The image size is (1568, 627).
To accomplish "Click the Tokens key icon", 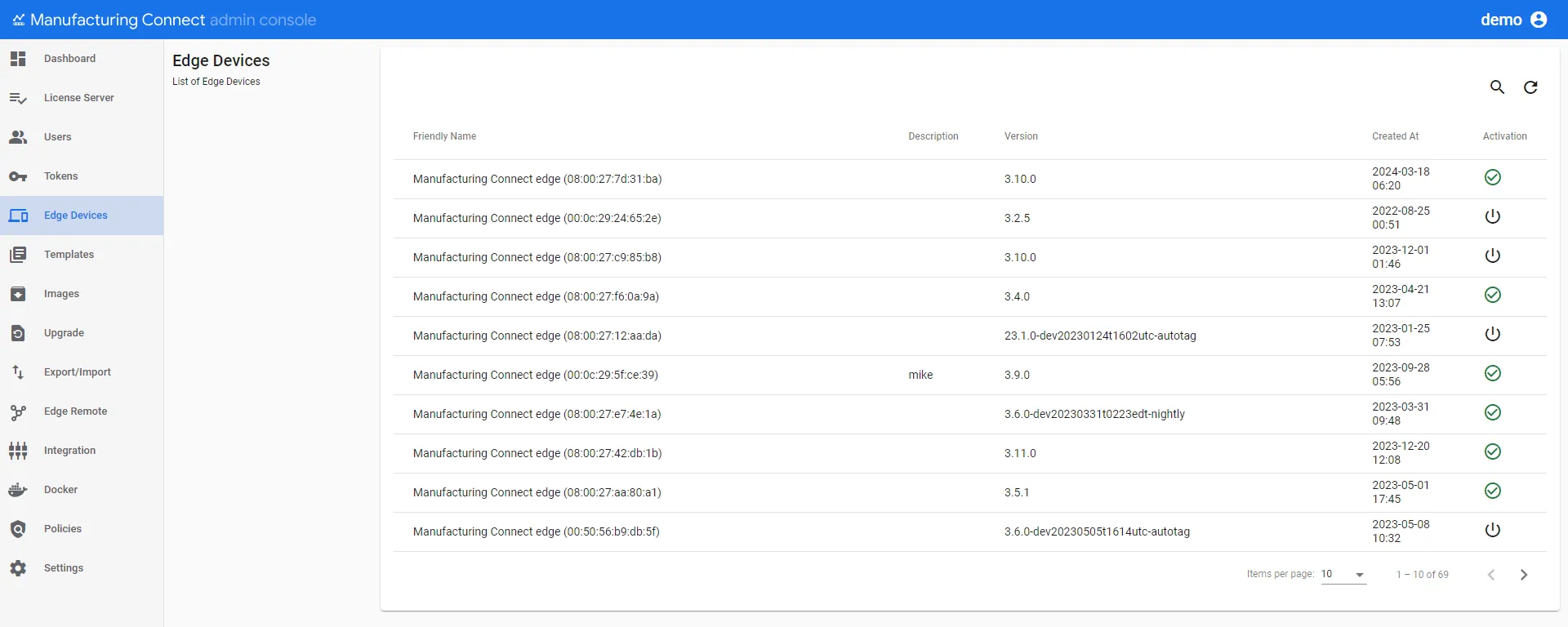I will pyautogui.click(x=18, y=176).
